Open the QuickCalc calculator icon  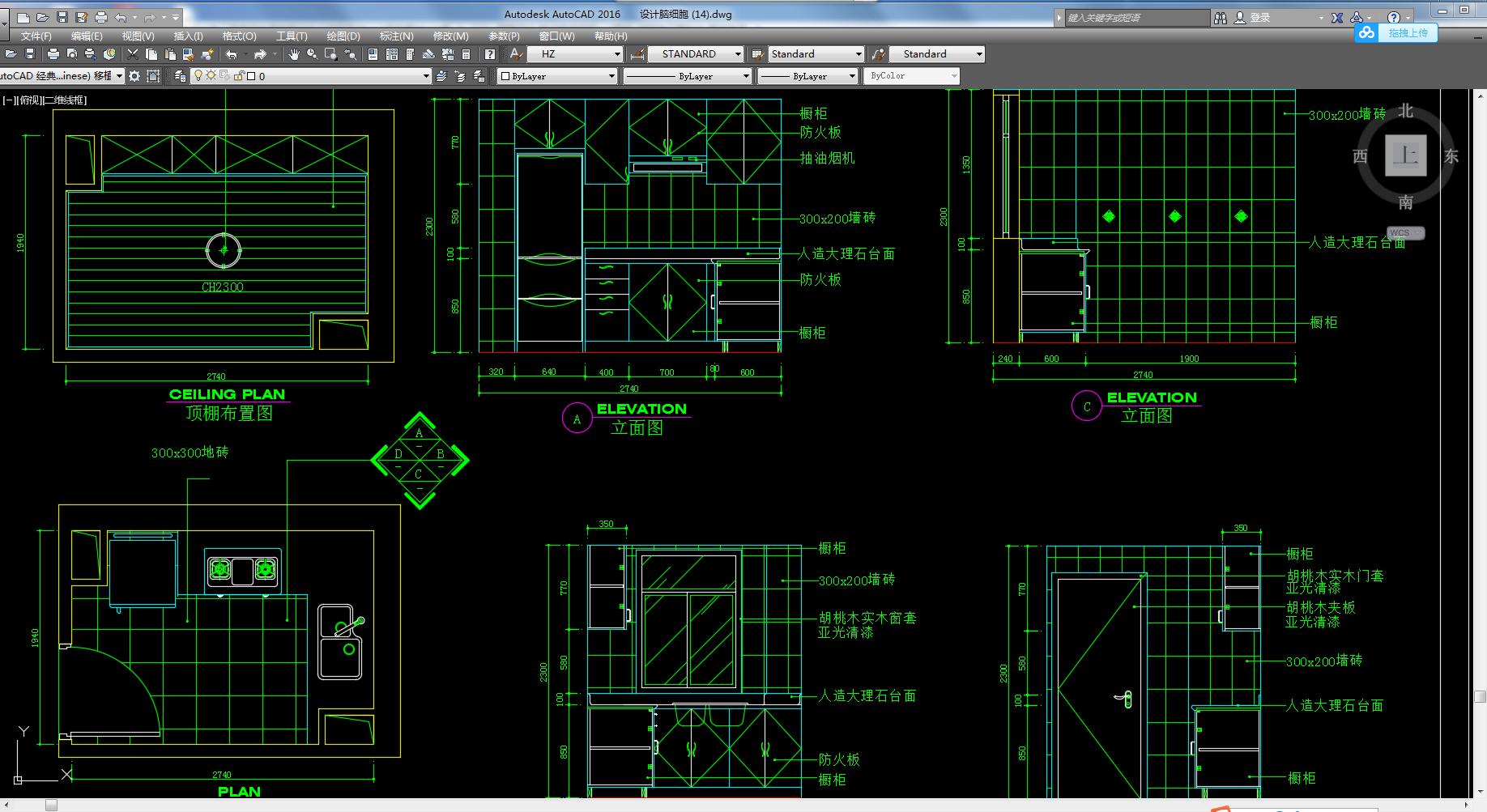click(x=466, y=54)
